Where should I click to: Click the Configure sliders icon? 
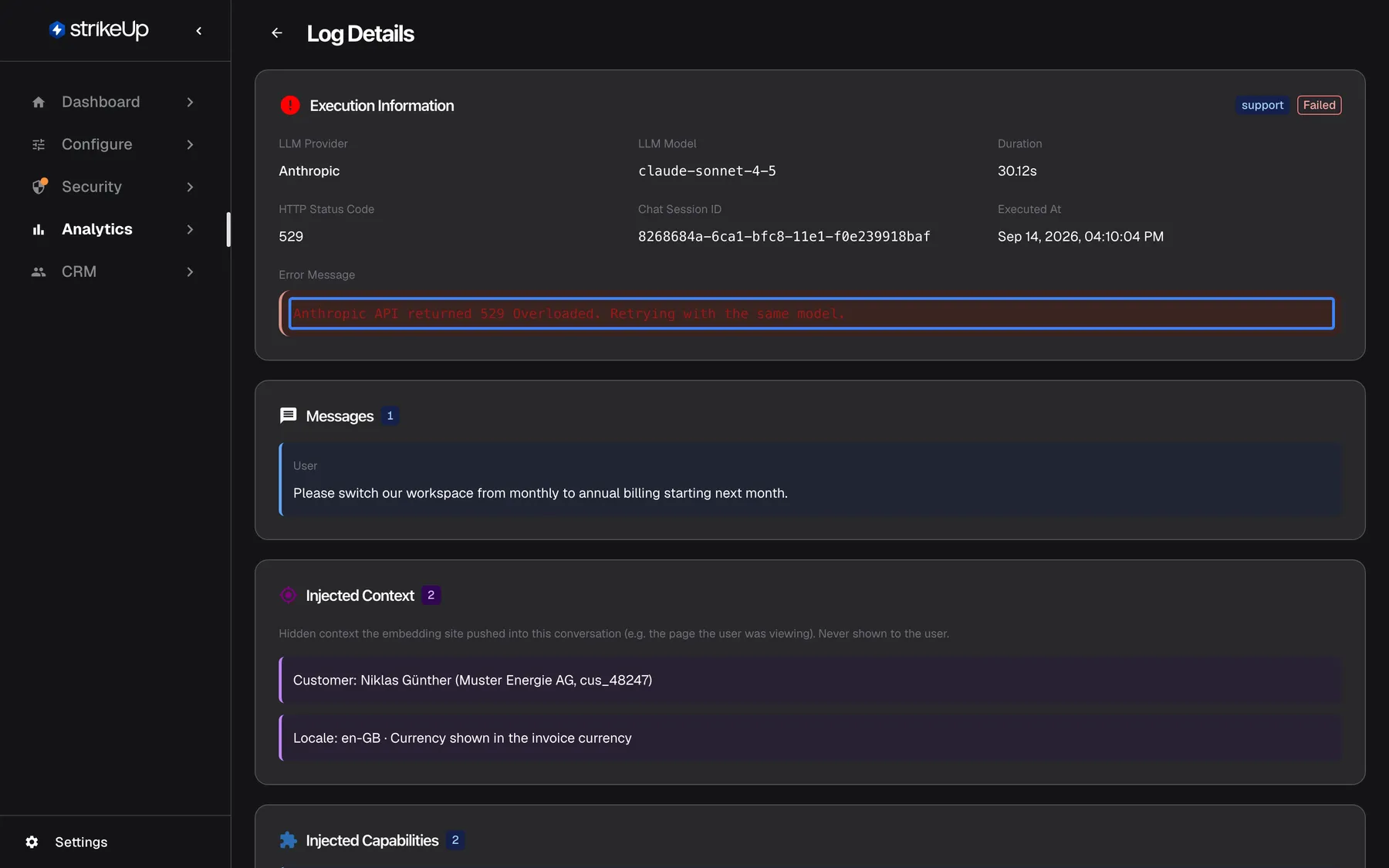pos(39,144)
